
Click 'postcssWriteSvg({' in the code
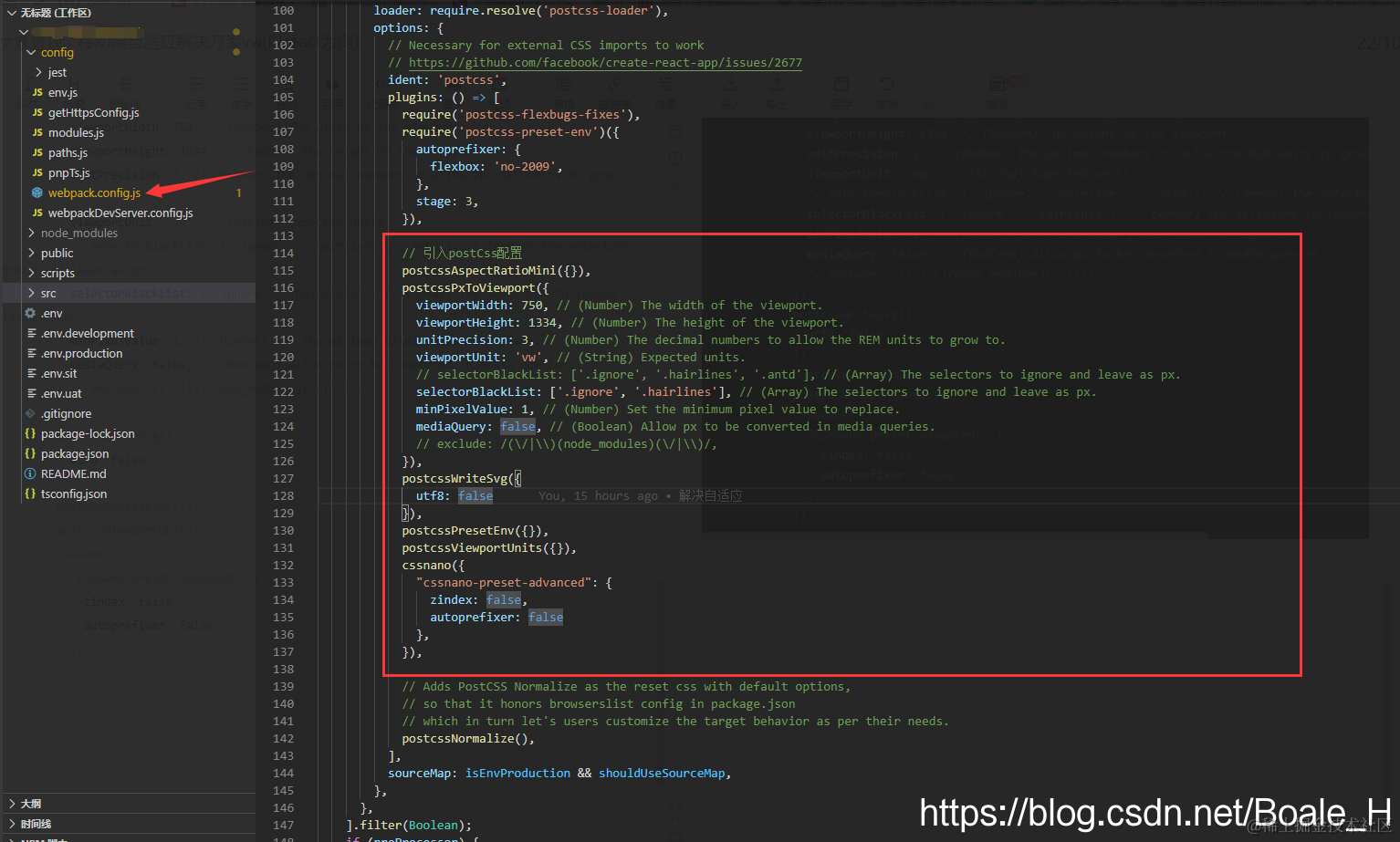pos(461,479)
